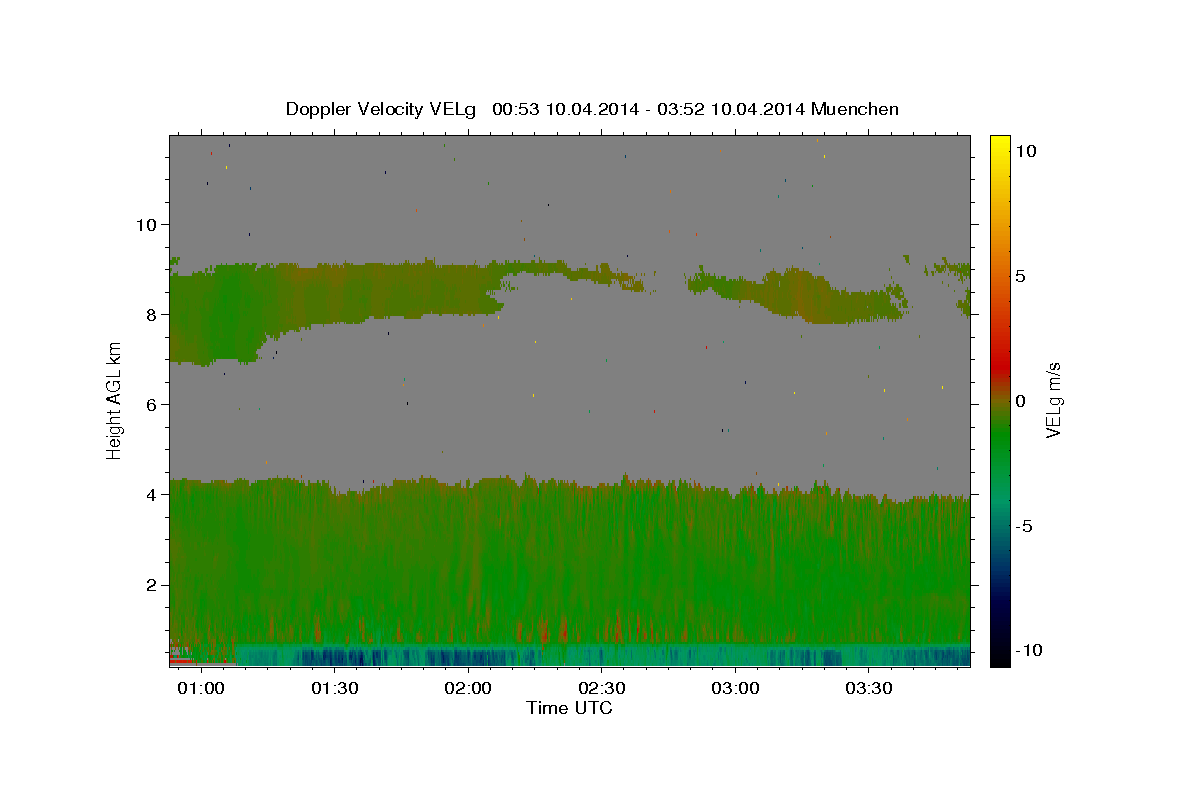
Task: Click time tick label '02:30'
Action: 602,689
